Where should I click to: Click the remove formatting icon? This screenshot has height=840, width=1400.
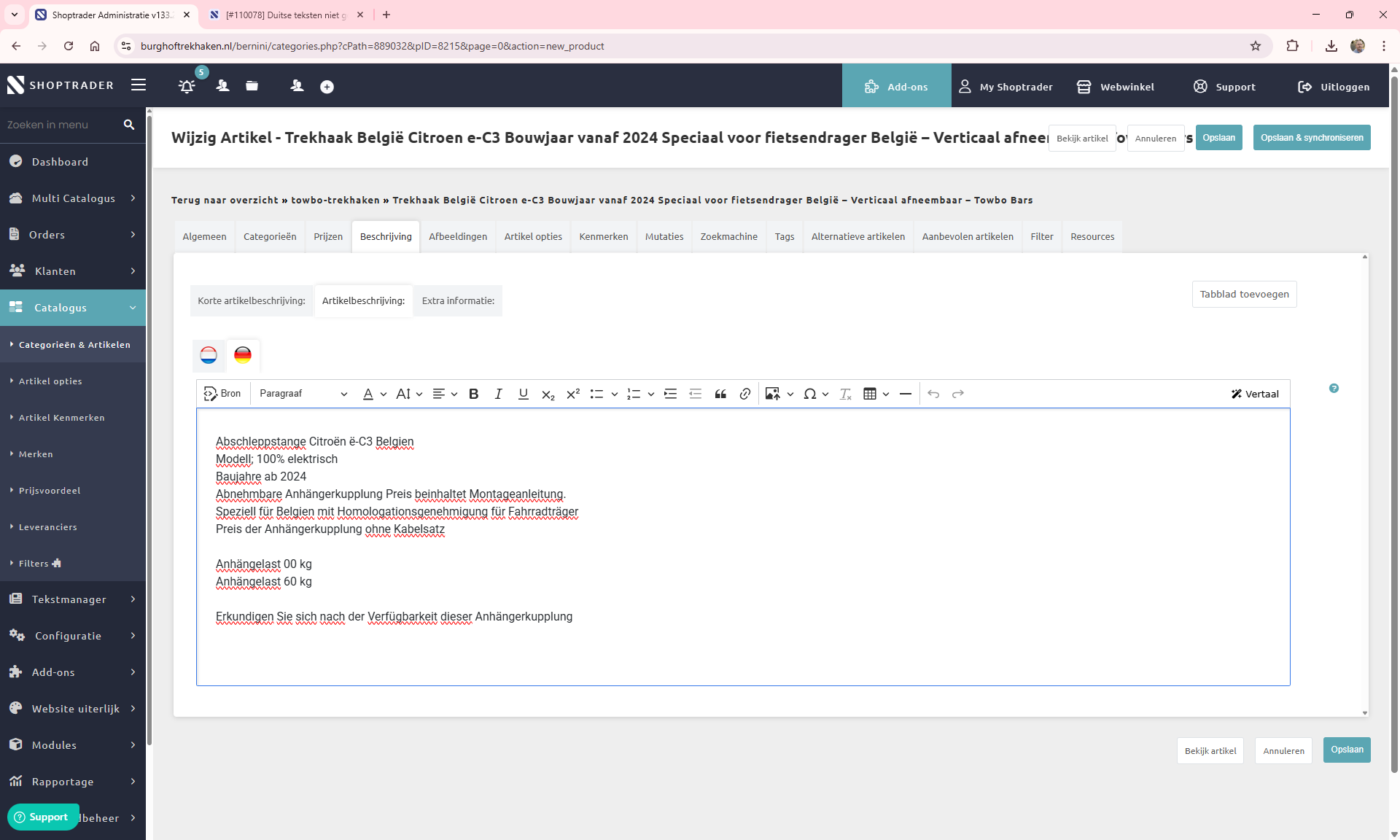845,394
